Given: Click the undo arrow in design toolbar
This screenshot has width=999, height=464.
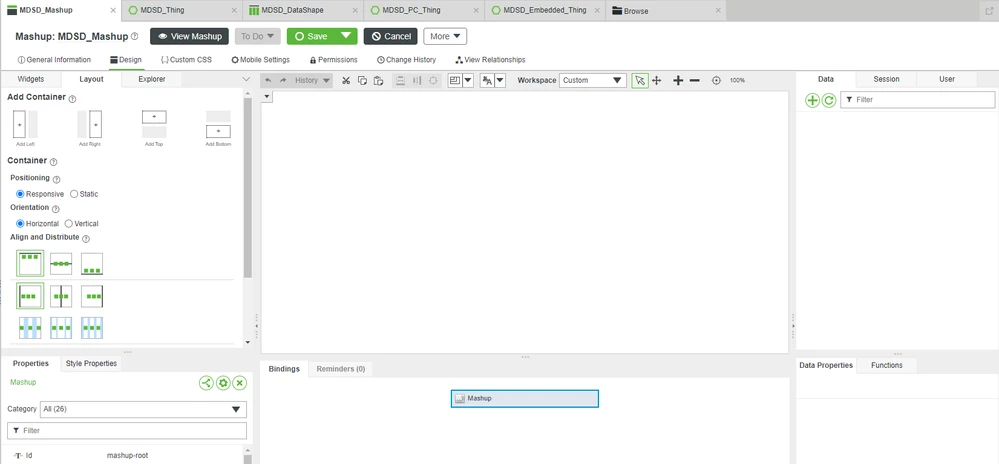Looking at the screenshot, I should 268,80.
